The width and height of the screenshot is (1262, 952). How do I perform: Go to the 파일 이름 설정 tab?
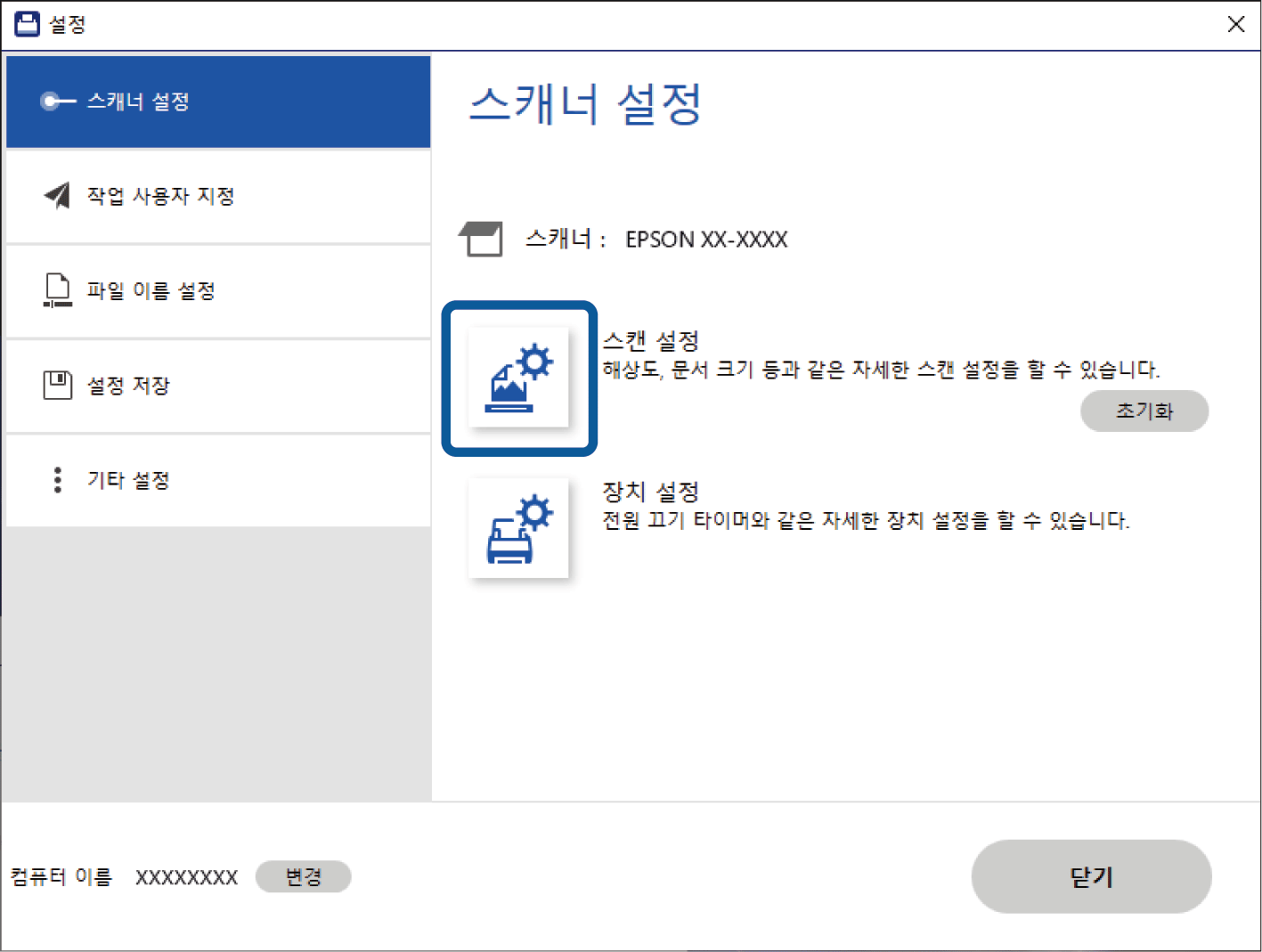pos(218,291)
